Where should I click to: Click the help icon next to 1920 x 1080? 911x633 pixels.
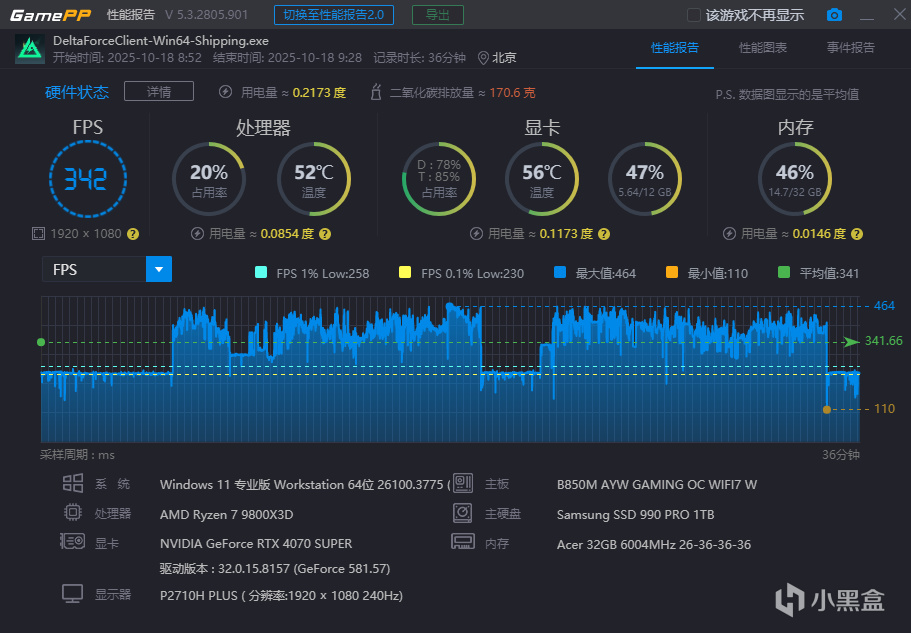[x=133, y=234]
